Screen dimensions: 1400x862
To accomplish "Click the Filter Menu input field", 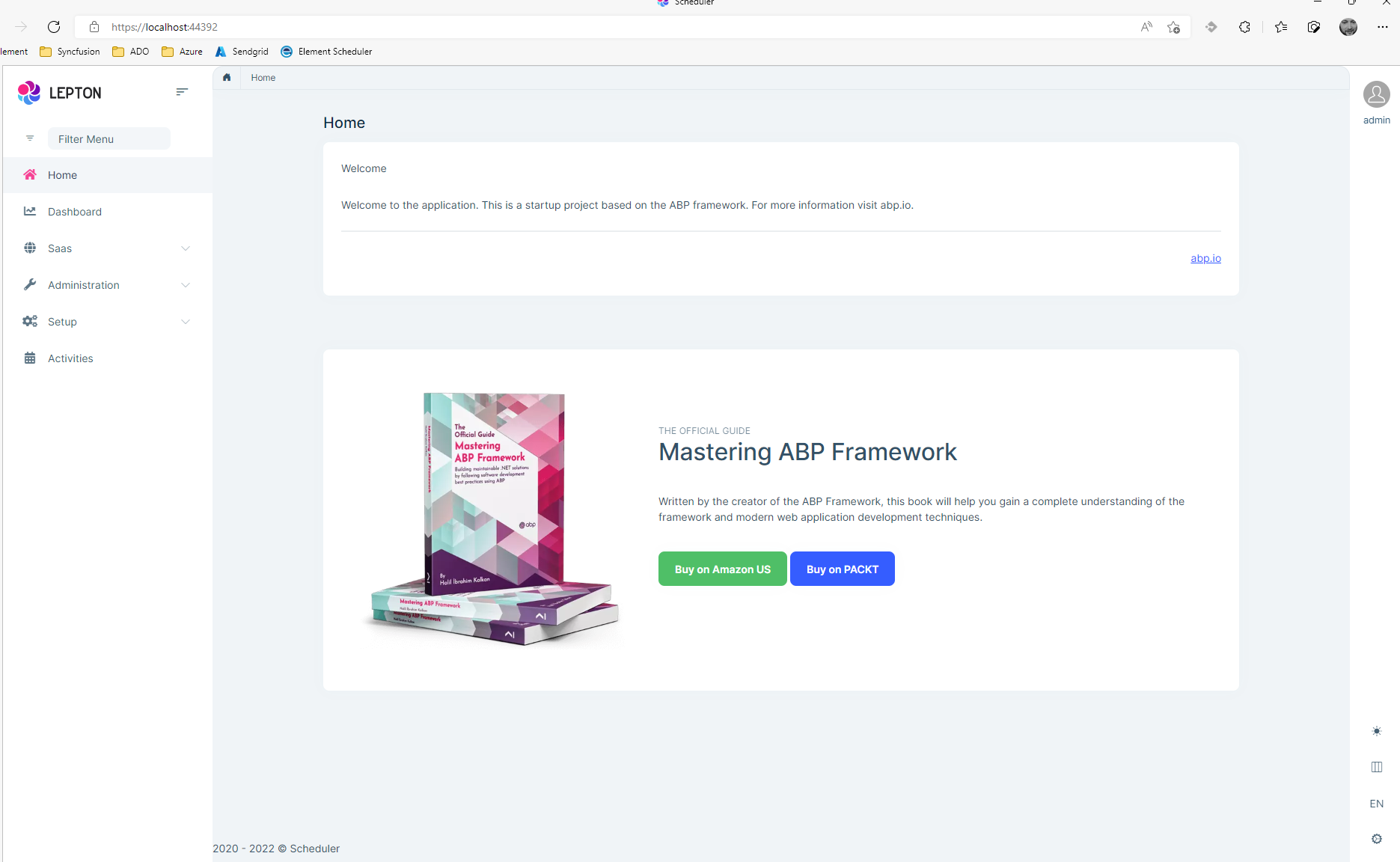I will 109,138.
